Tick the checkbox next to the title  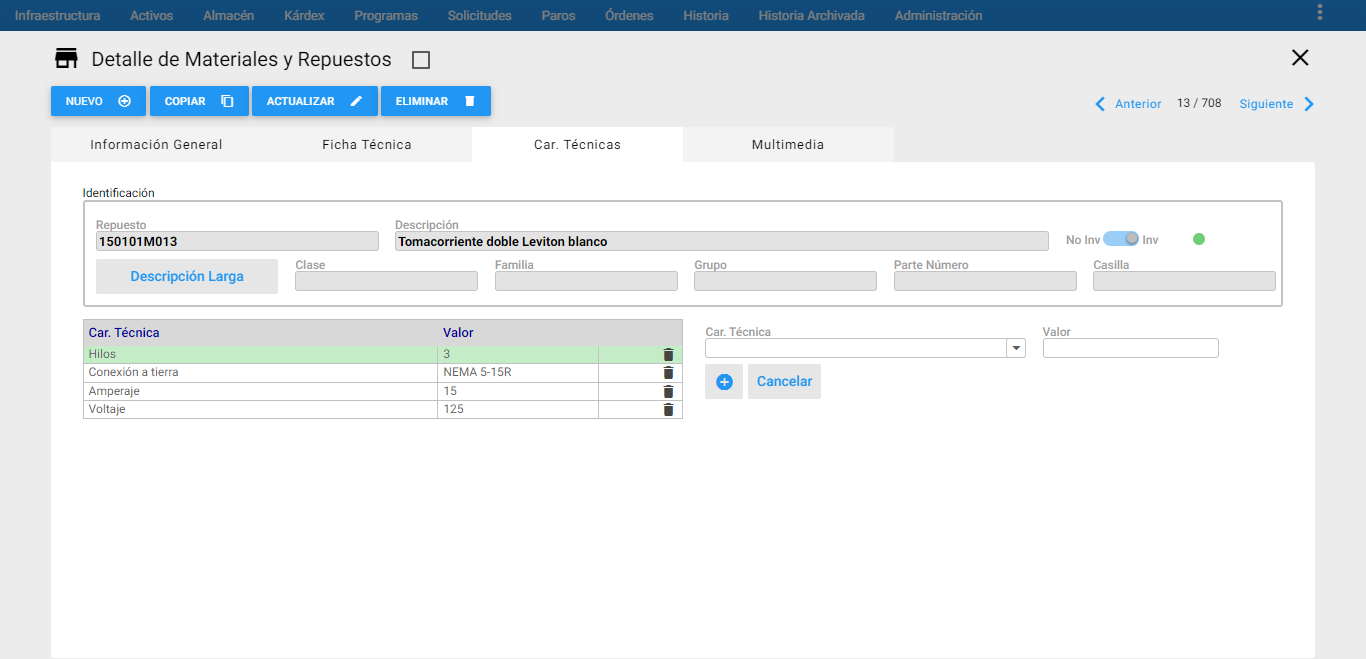point(421,60)
